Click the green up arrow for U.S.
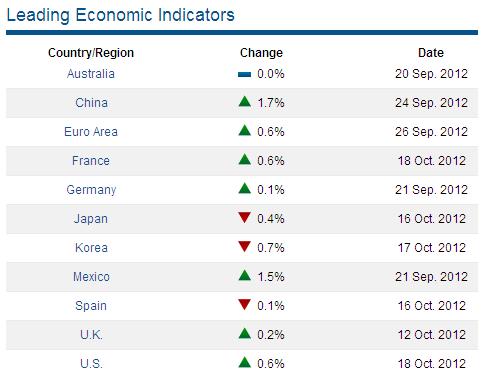488x376 pixels. click(245, 362)
